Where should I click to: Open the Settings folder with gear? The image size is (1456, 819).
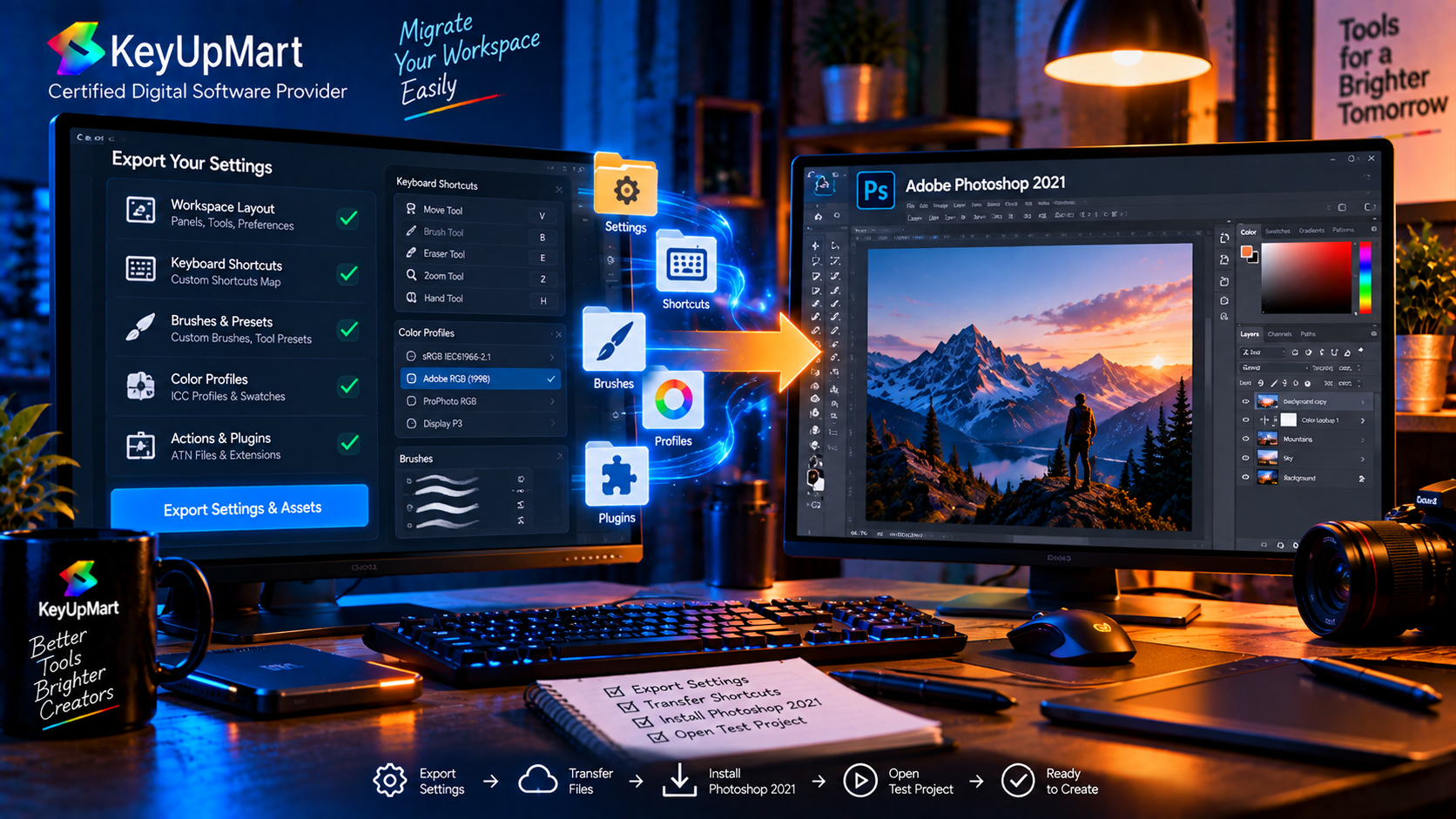pyautogui.click(x=625, y=185)
